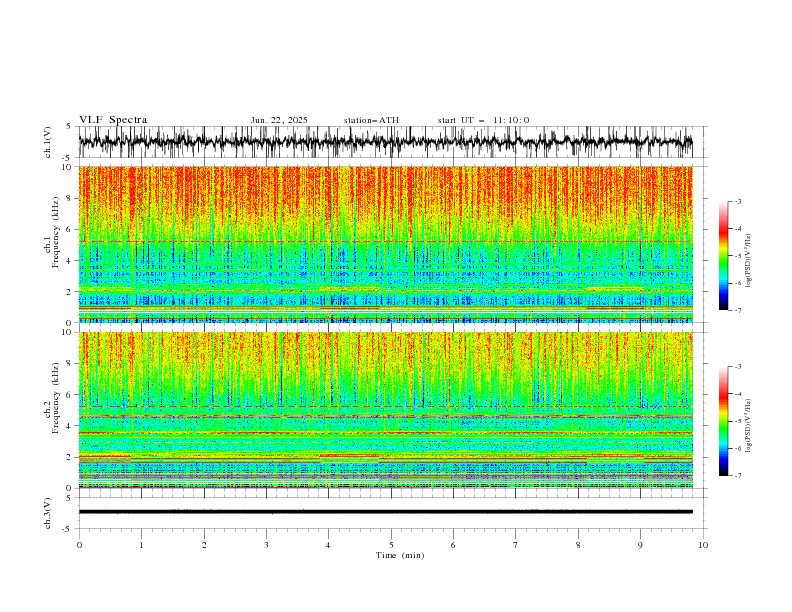
Task: Click the time axis tick label "0"
Action: [79, 545]
